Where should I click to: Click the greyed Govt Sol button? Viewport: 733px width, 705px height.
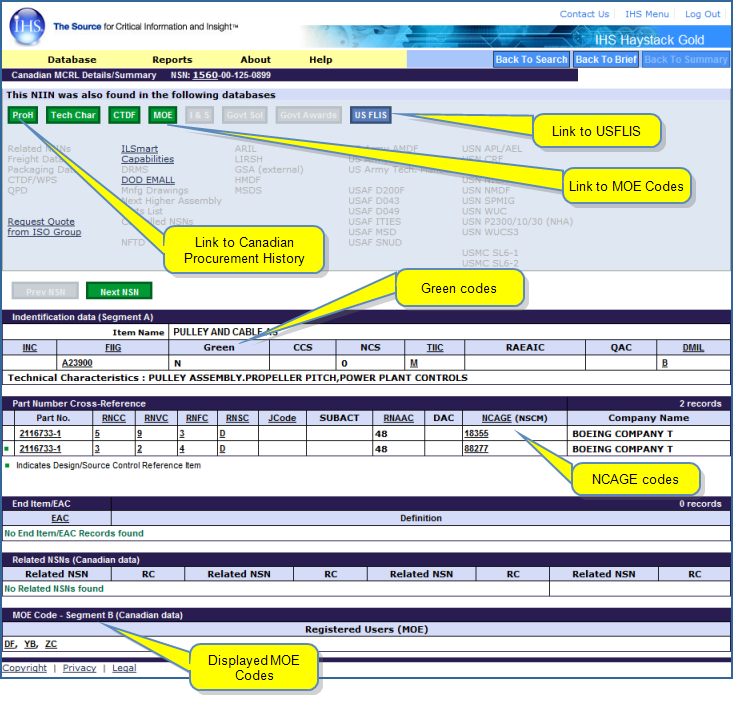click(244, 115)
